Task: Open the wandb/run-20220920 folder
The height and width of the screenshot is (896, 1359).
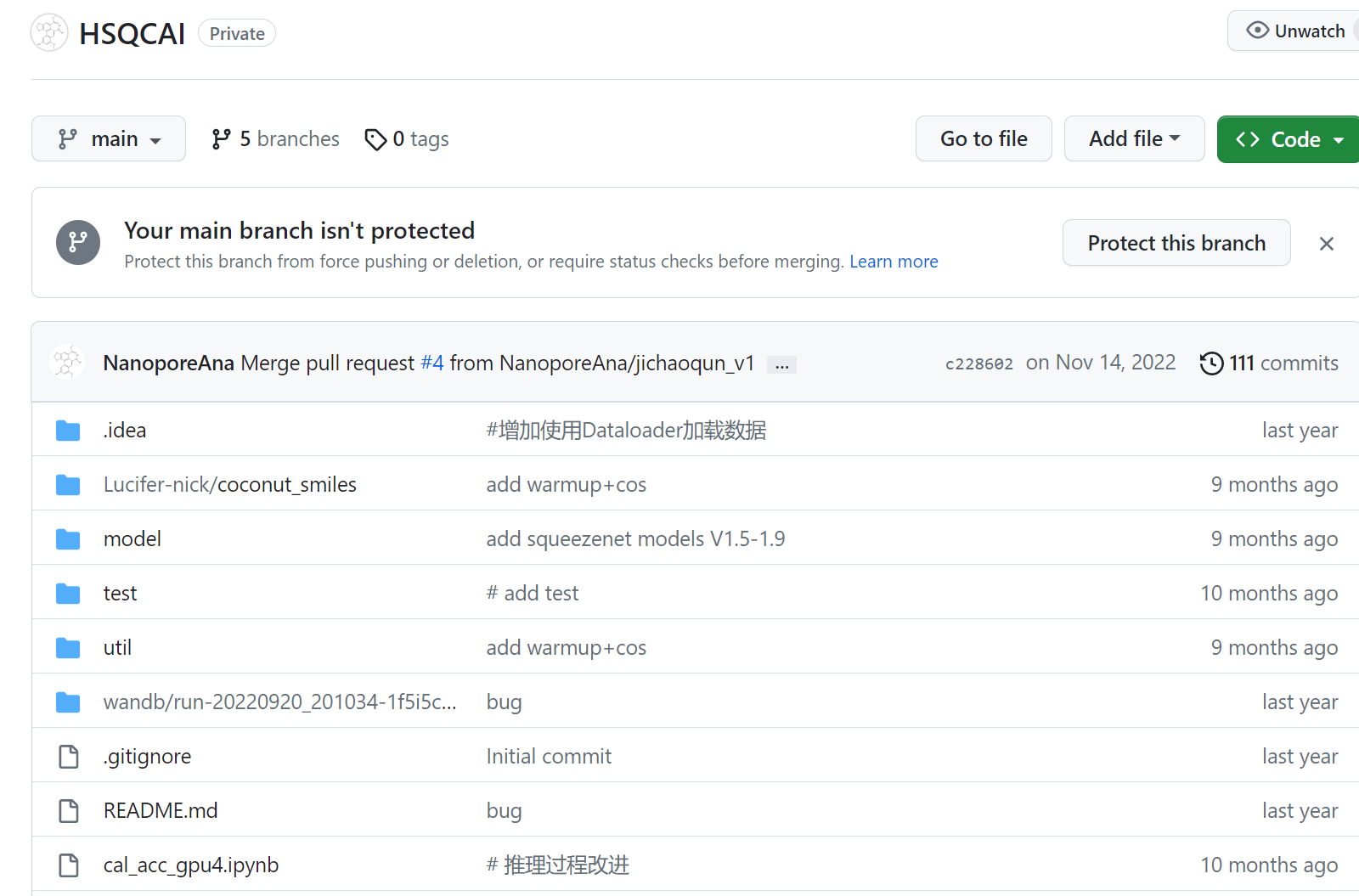Action: tap(280, 702)
